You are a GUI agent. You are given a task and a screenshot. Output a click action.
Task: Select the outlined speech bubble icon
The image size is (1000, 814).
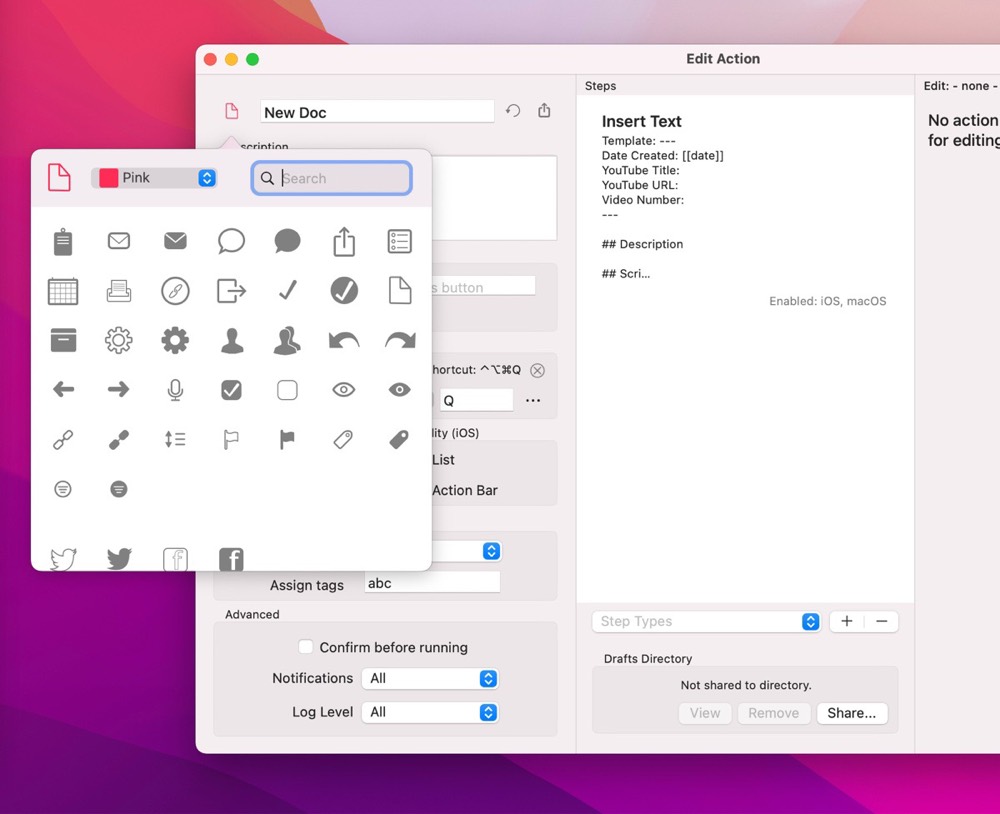[x=231, y=241]
